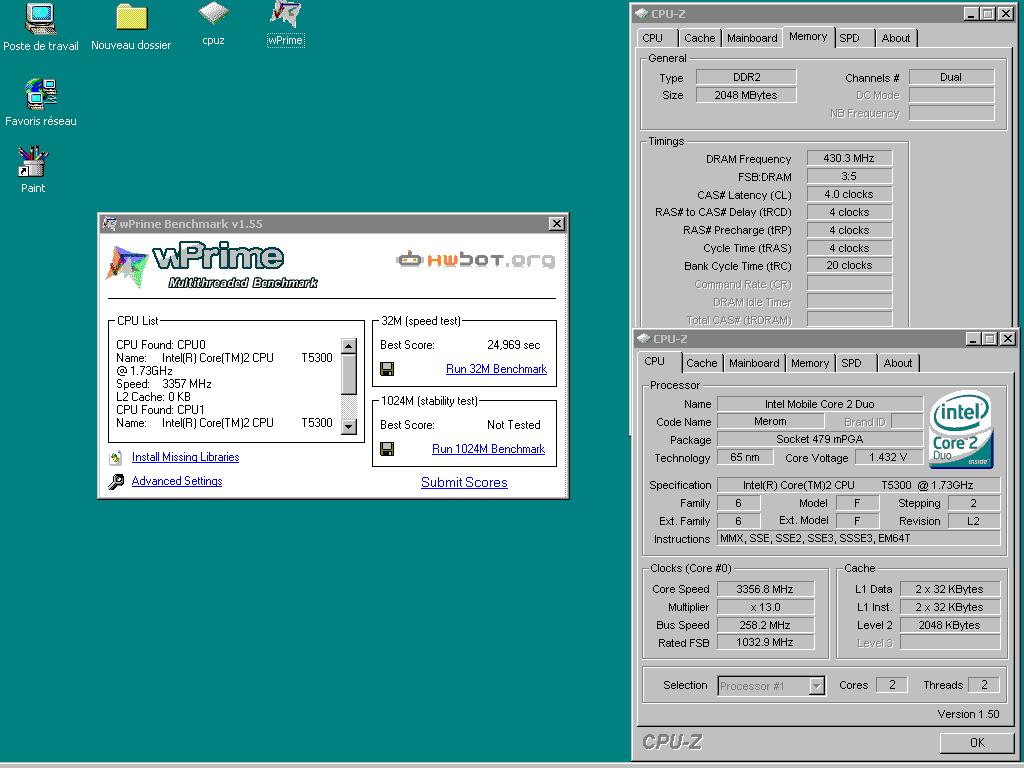Click the Install Missing Libraries icon
Viewport: 1024px width, 768px height.
[x=116, y=458]
